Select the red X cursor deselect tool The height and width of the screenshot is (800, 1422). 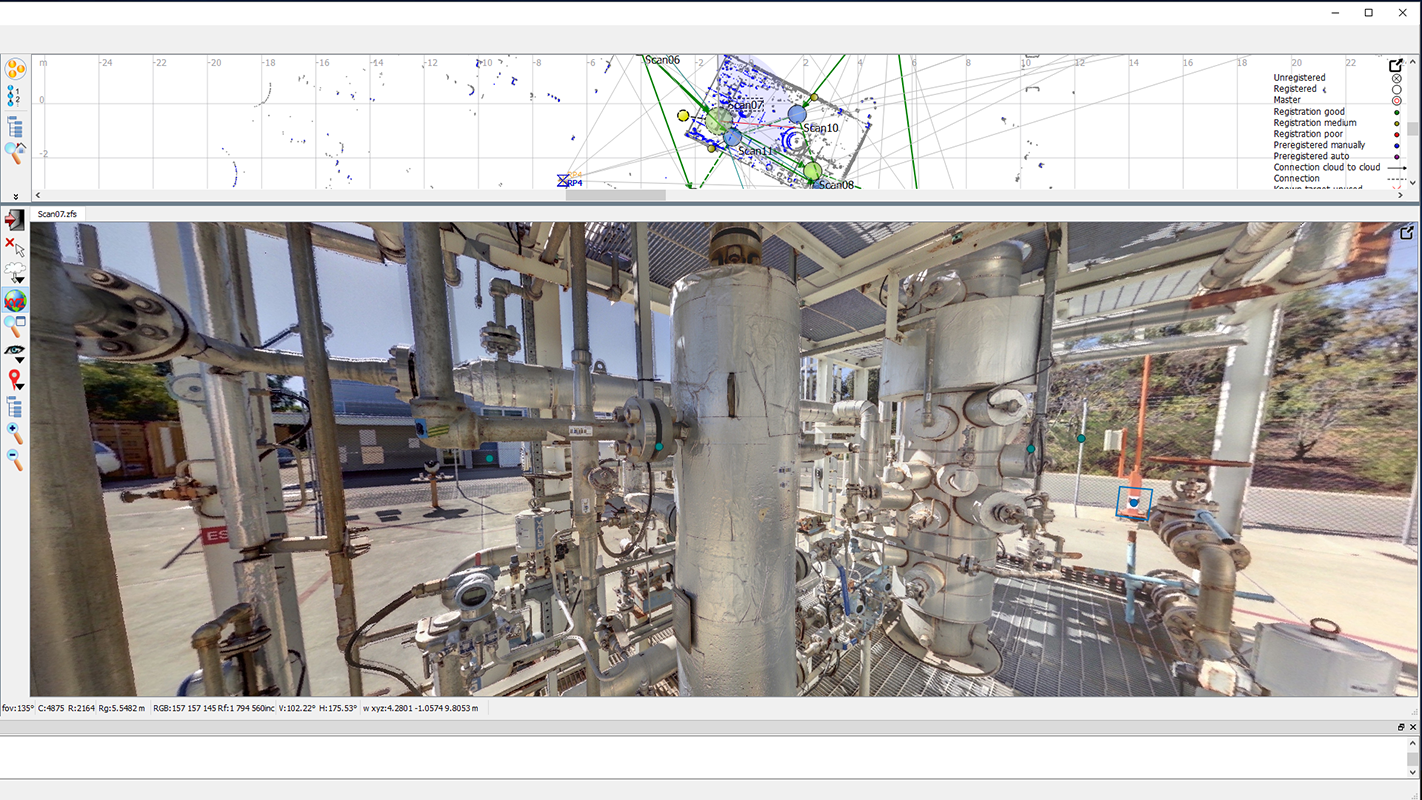14,246
